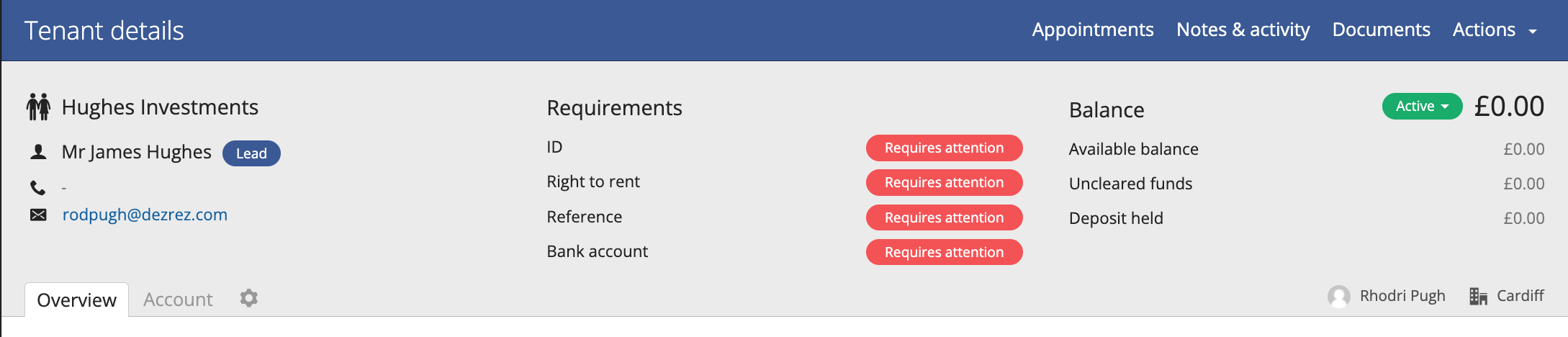Screen dimensions: 1568x337
Task: Open the settings gear next to Account tab
Action: [x=249, y=298]
